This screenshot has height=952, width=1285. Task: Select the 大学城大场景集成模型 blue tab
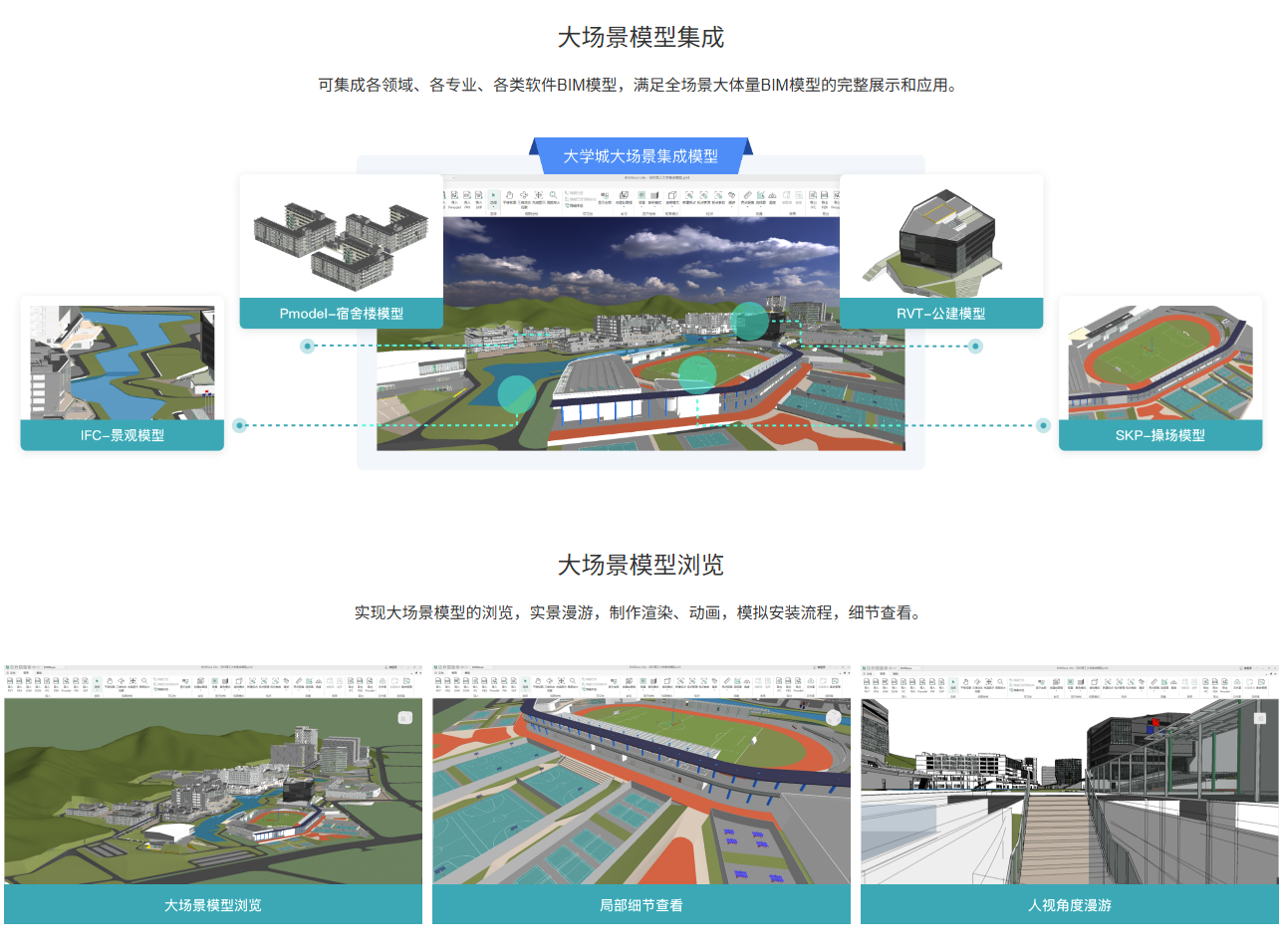(x=641, y=156)
